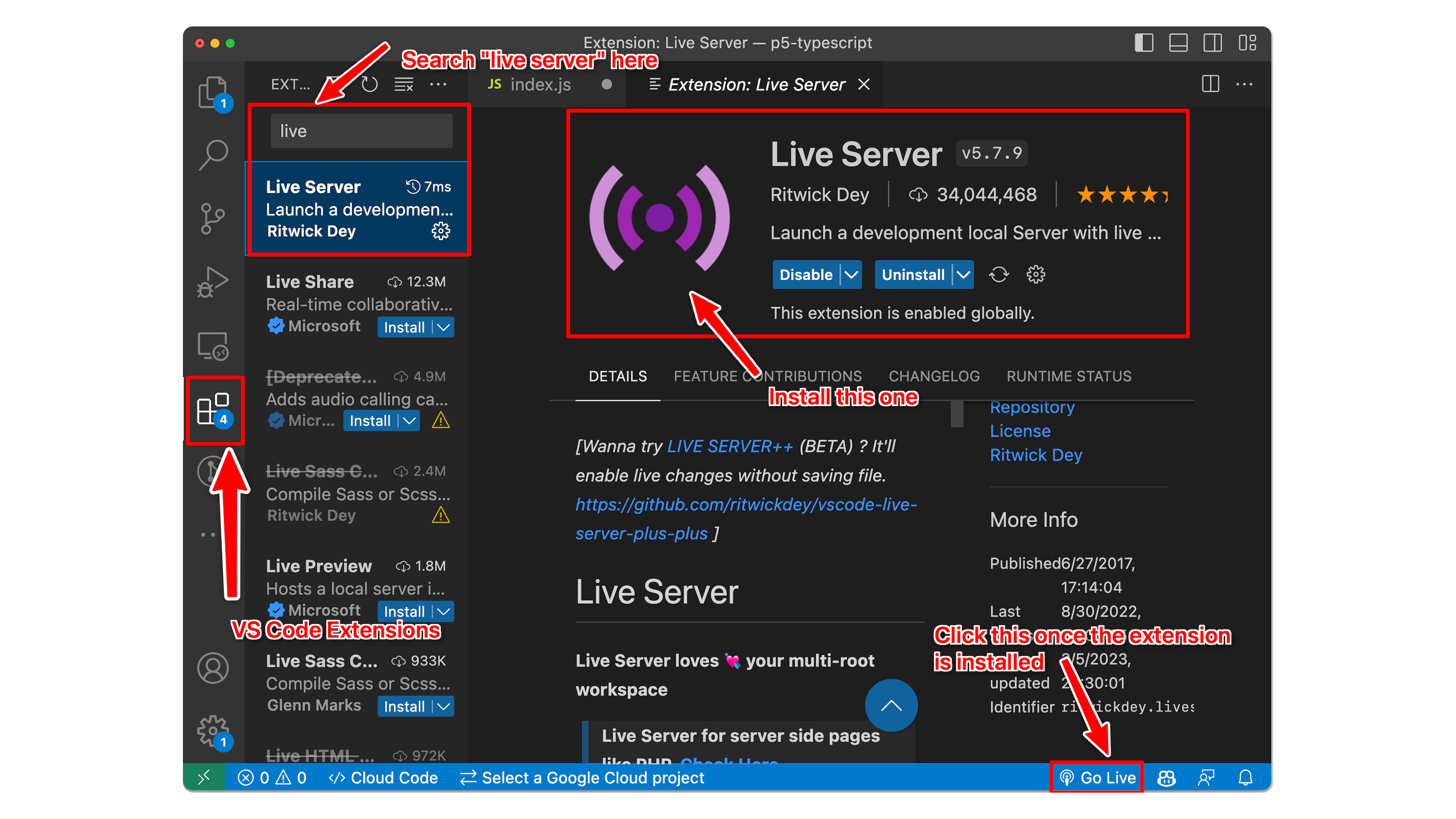
Task: Click the publisher name Ritwick Dey in header
Action: tap(819, 194)
